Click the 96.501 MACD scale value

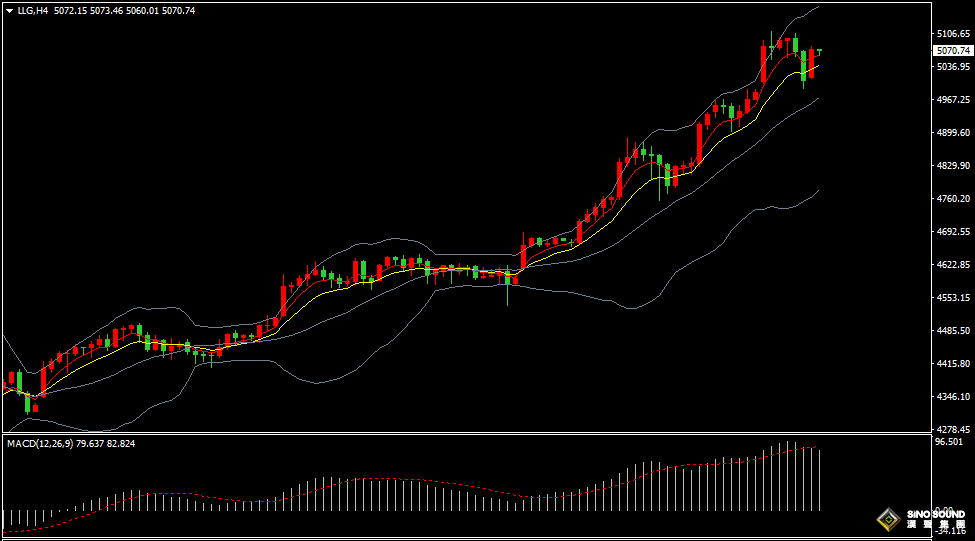(x=948, y=441)
